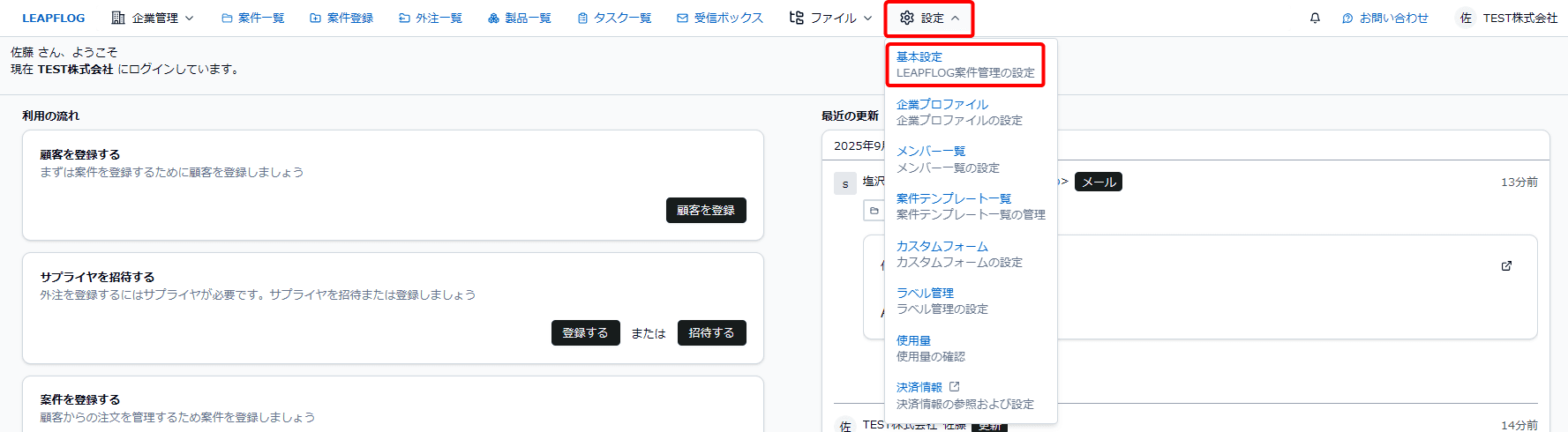
Task: Open 決済情報 payment info link
Action: (919, 387)
